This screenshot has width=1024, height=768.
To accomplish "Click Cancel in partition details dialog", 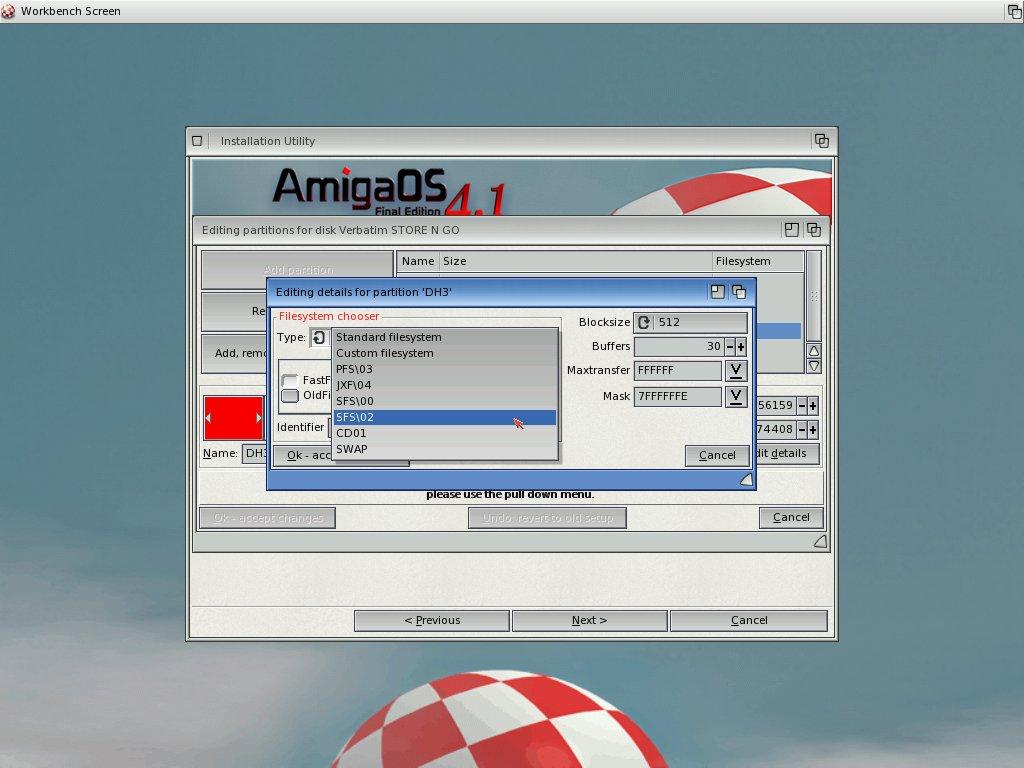I will [717, 455].
